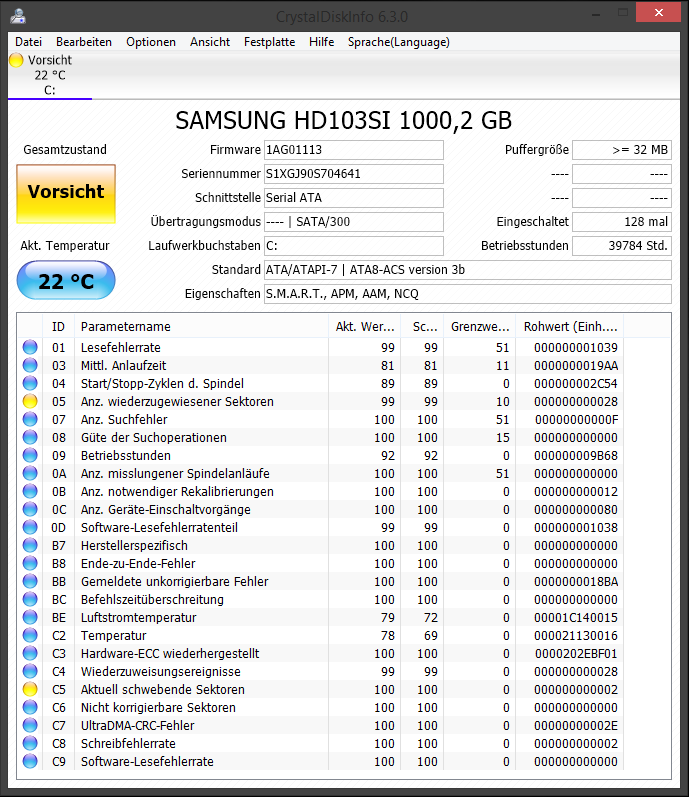This screenshot has height=797, width=689.
Task: Click raw value 000021130016 of Temperatur
Action: pyautogui.click(x=576, y=635)
